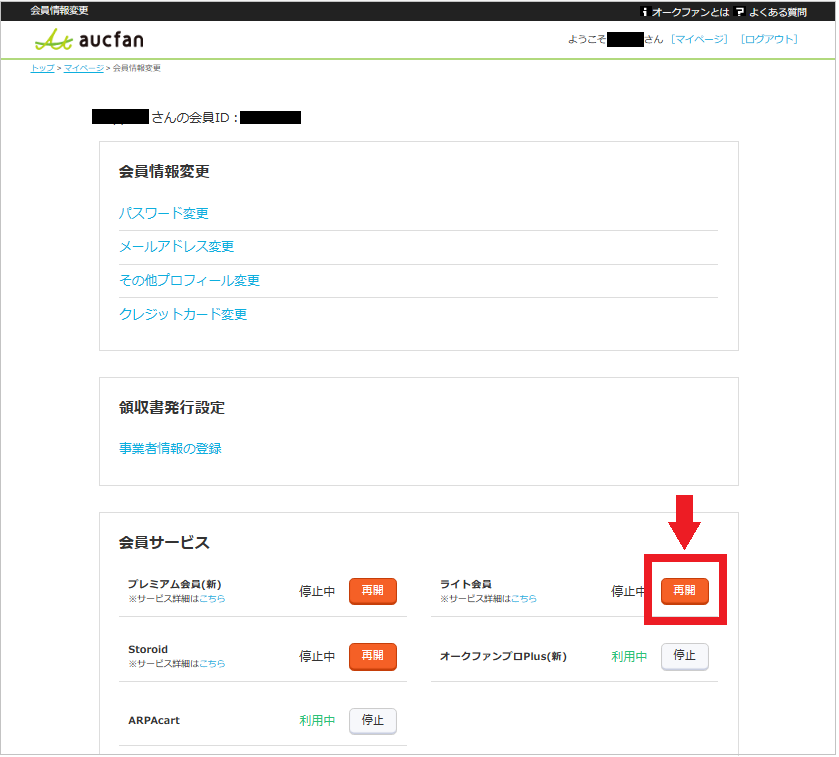Go to マイページ in the header

(x=700, y=39)
